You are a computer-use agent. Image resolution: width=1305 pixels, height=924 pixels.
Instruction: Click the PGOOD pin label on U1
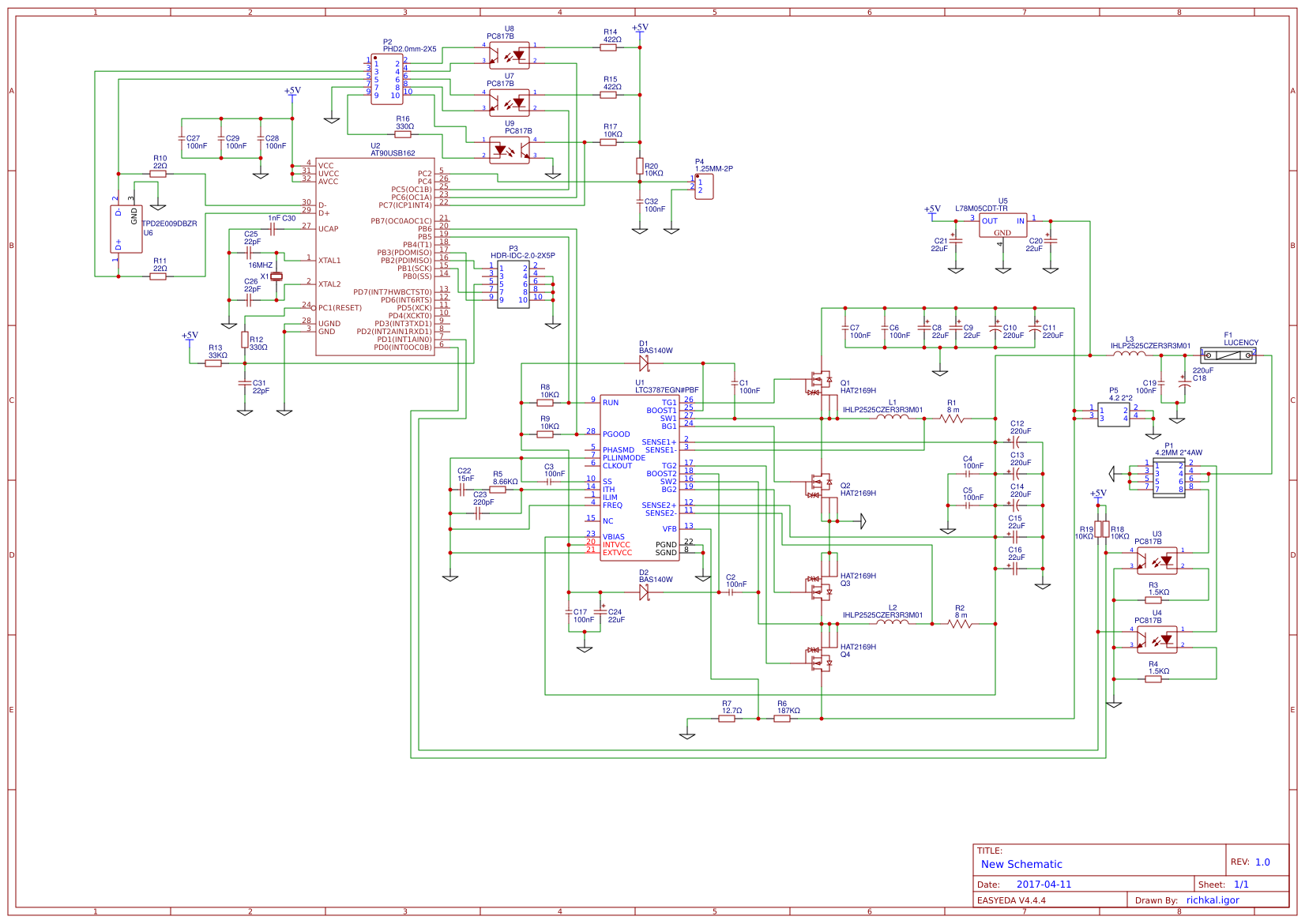[616, 434]
